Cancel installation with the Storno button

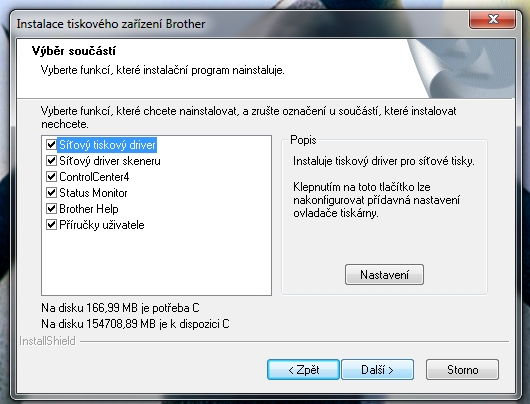462,370
